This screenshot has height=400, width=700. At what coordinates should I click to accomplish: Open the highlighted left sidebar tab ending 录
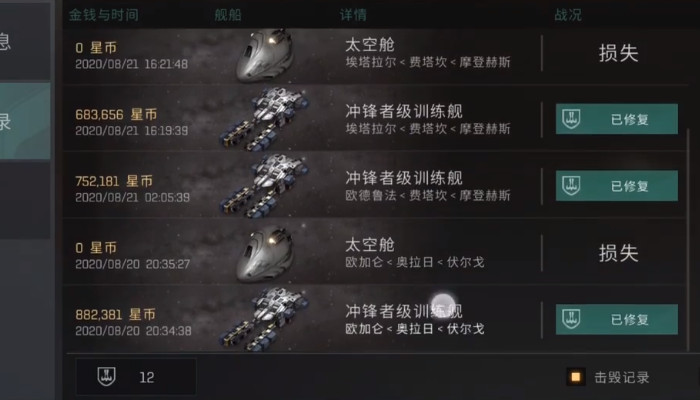click(25, 121)
